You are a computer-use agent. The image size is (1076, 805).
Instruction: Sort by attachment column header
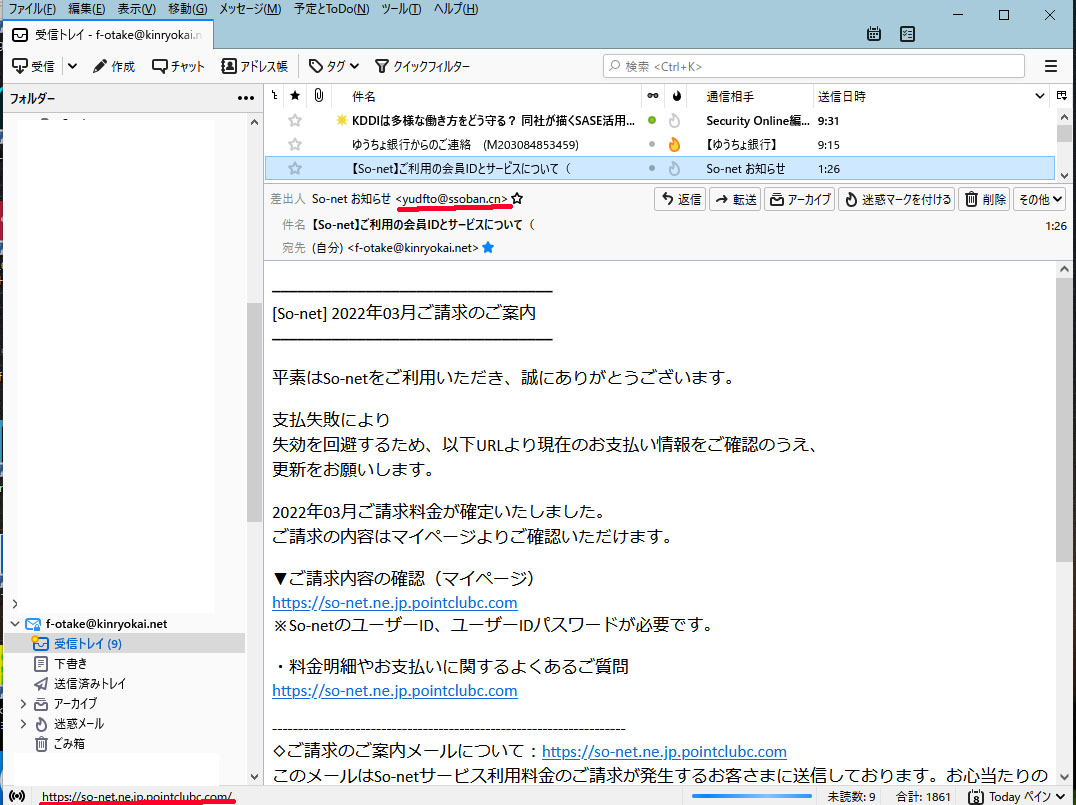tap(318, 95)
